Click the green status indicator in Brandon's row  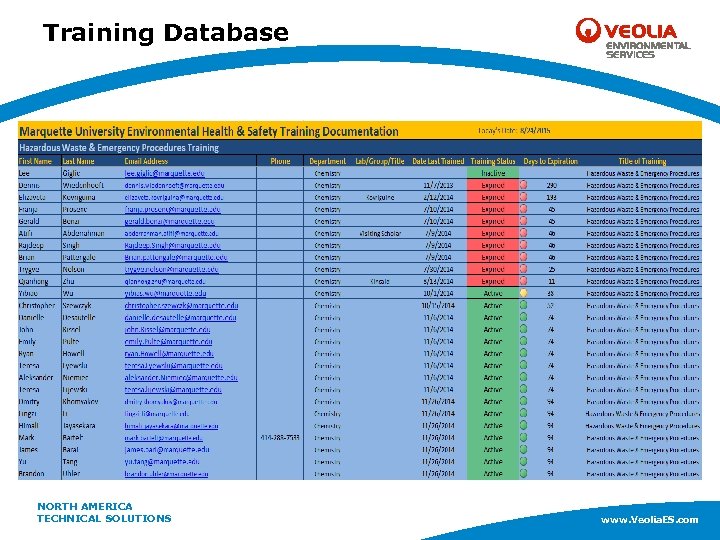[523, 473]
